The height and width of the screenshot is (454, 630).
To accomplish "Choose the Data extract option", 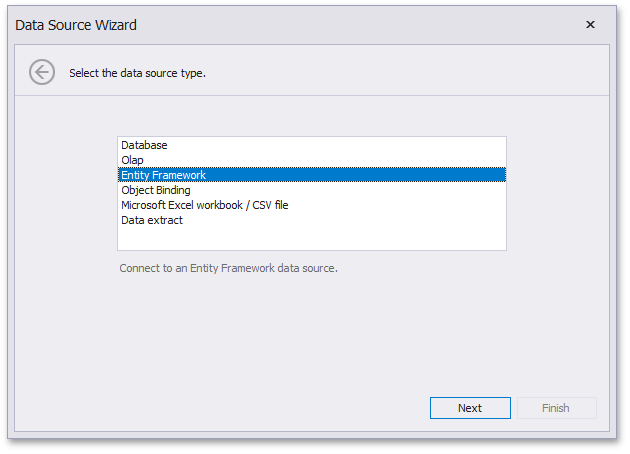I will pyautogui.click(x=152, y=220).
